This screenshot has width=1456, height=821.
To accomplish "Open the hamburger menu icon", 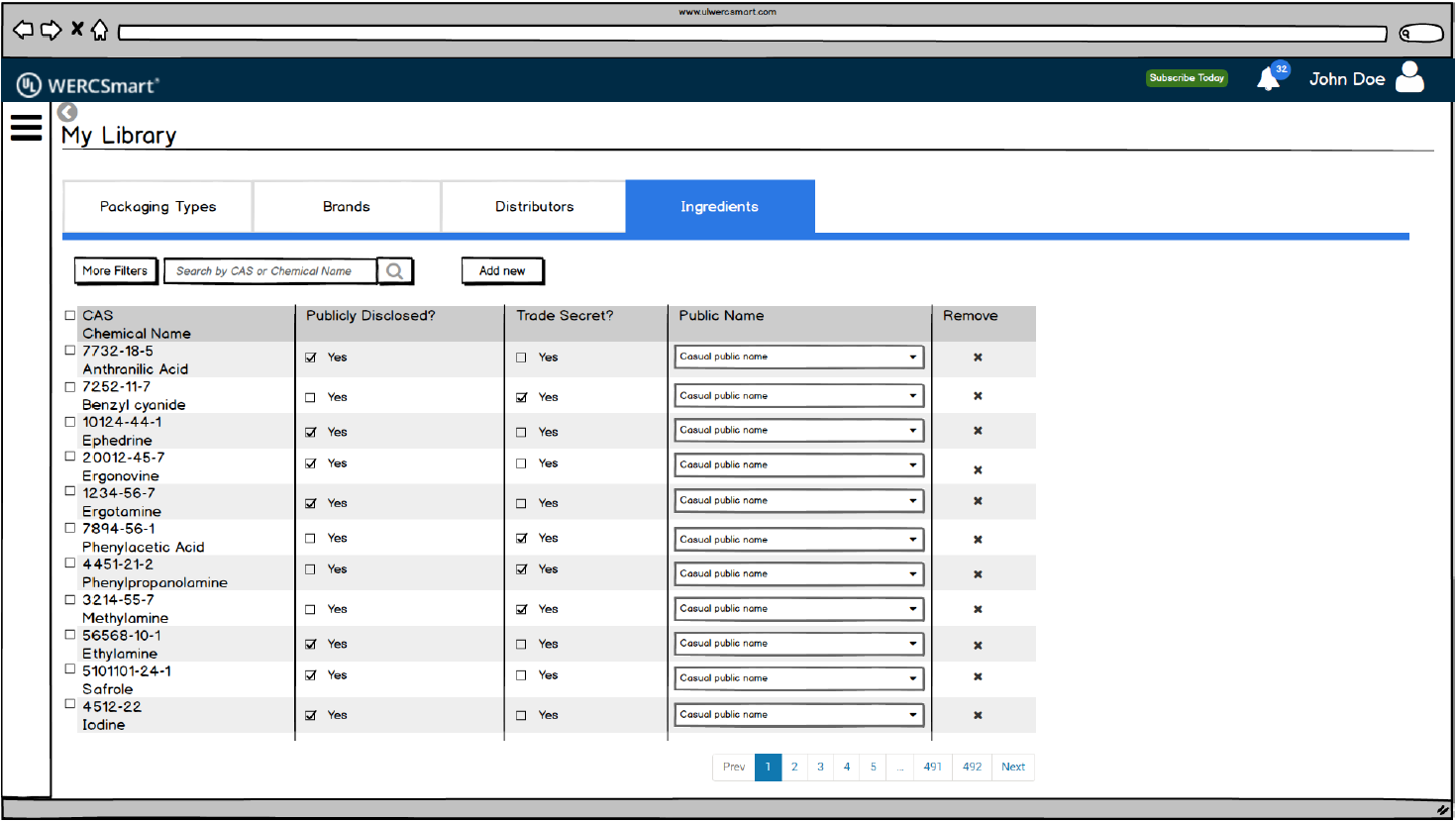I will click(x=26, y=128).
